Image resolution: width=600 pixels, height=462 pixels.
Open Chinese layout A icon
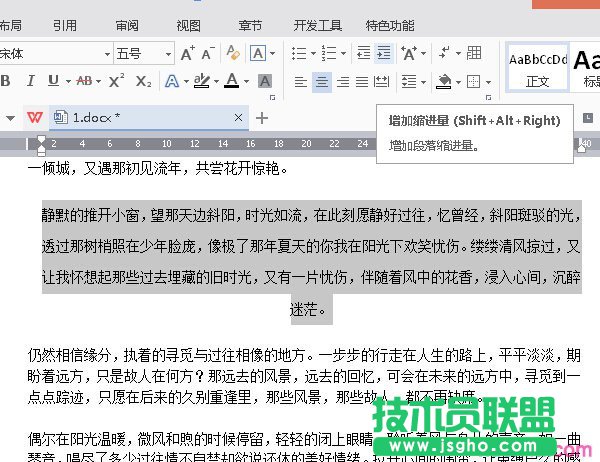(409, 53)
